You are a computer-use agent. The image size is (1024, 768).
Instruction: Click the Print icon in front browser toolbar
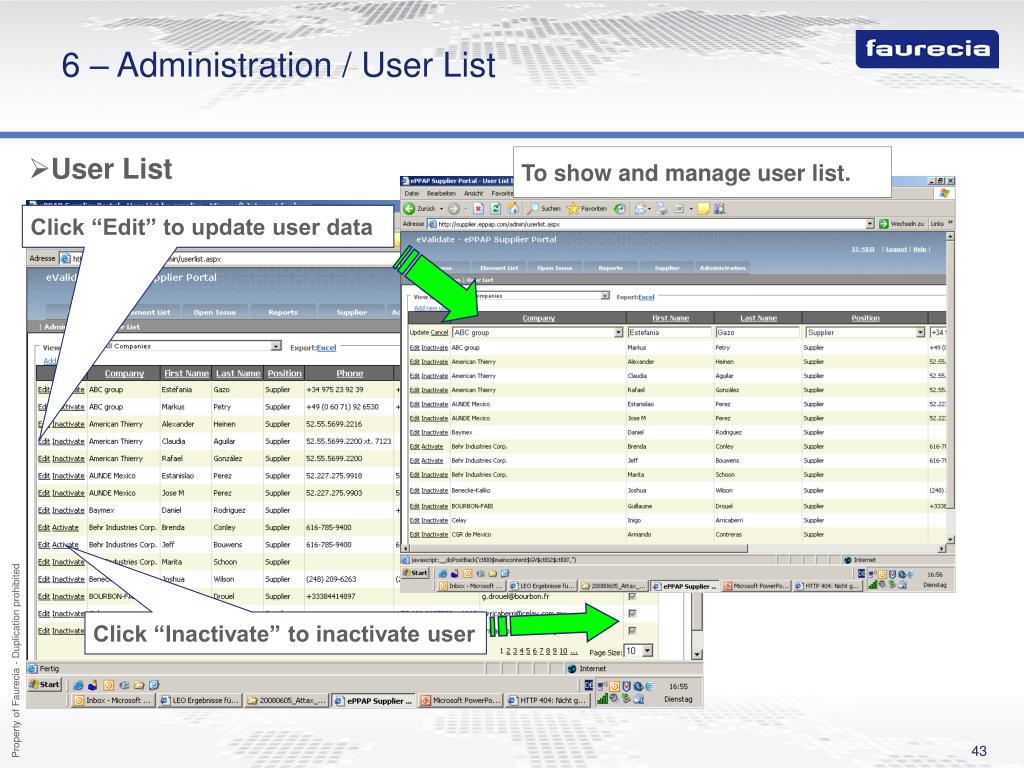click(x=662, y=208)
